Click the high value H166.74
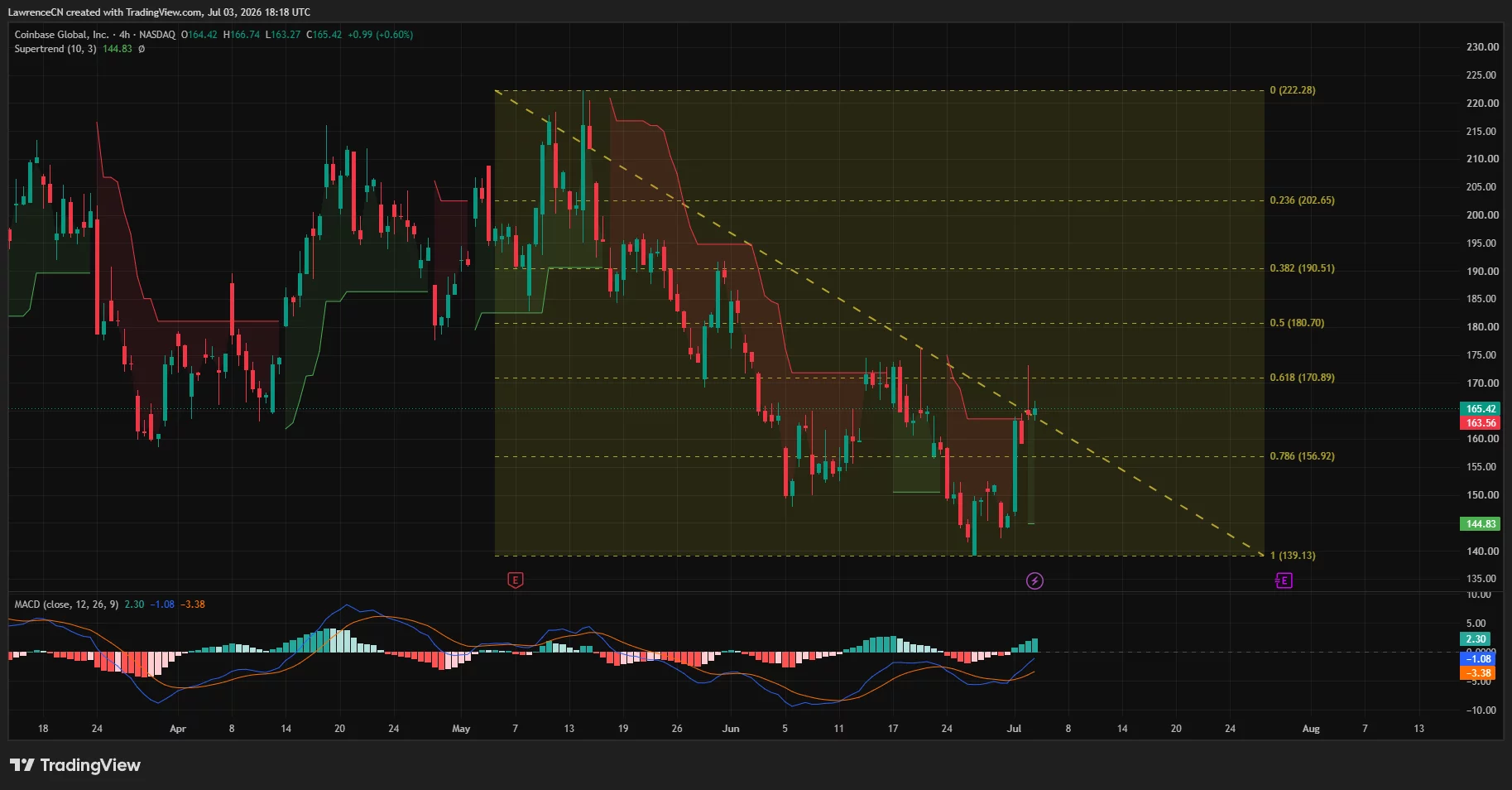 pyautogui.click(x=242, y=35)
